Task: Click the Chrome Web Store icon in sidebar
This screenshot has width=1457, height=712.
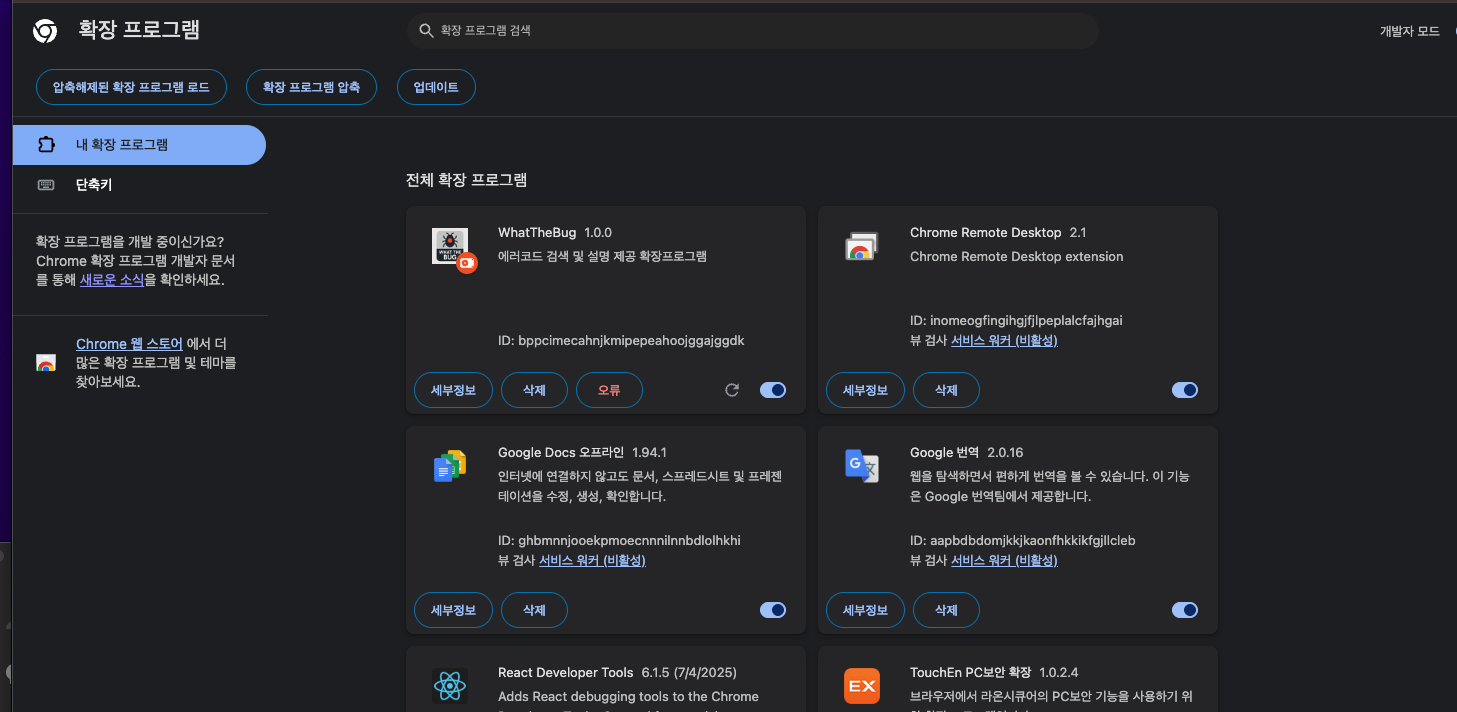Action: (x=45, y=363)
